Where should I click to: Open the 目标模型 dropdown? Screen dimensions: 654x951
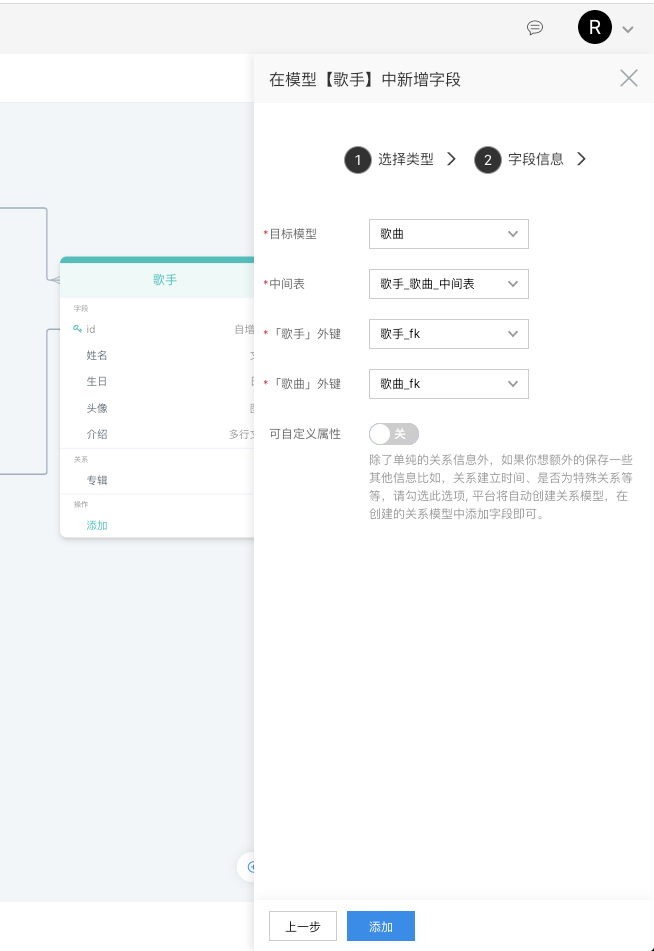(448, 234)
